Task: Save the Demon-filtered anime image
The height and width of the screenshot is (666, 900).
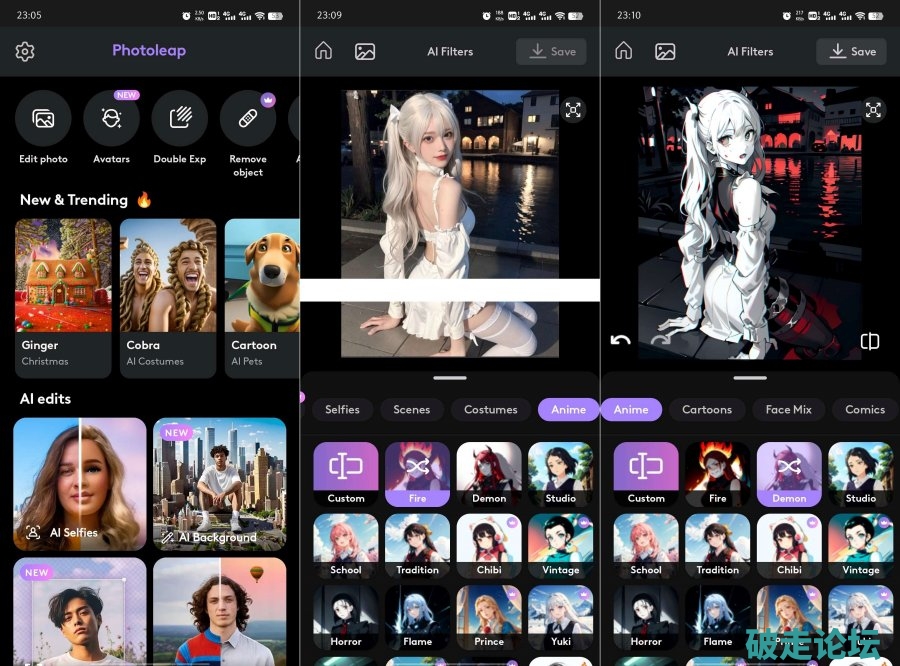Action: 851,52
